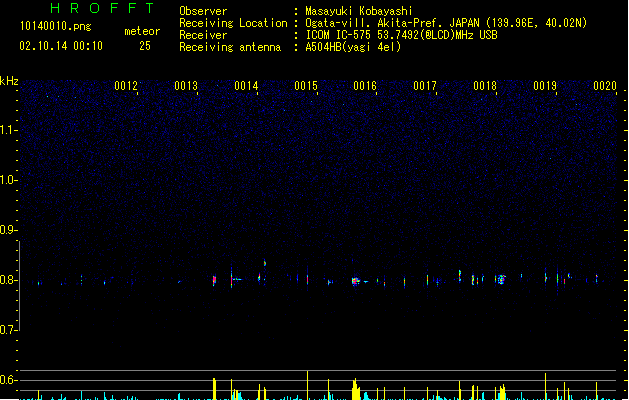Click observer name Masayuki Kobayashi
Image resolution: width=629 pixels, height=400 pixels.
point(359,11)
